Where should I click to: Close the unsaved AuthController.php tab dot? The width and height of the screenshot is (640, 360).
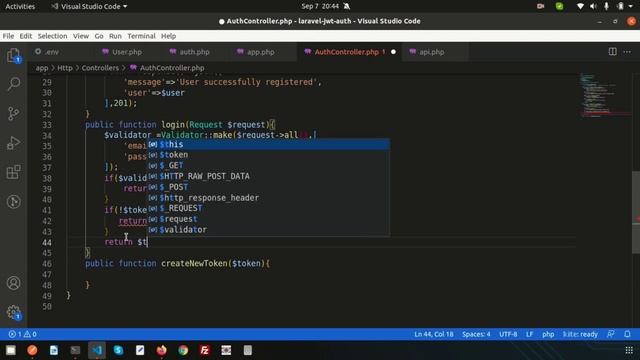(x=393, y=52)
